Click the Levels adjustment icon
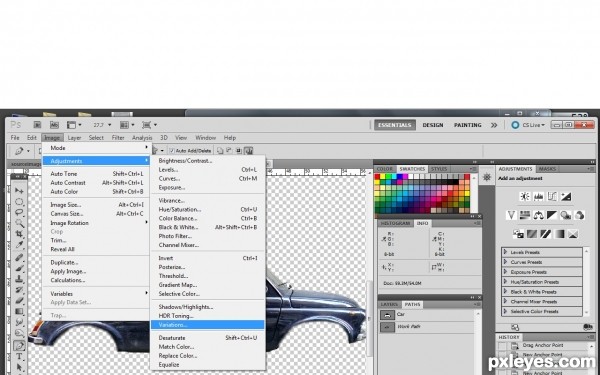The height and width of the screenshot is (375, 600). [538, 197]
